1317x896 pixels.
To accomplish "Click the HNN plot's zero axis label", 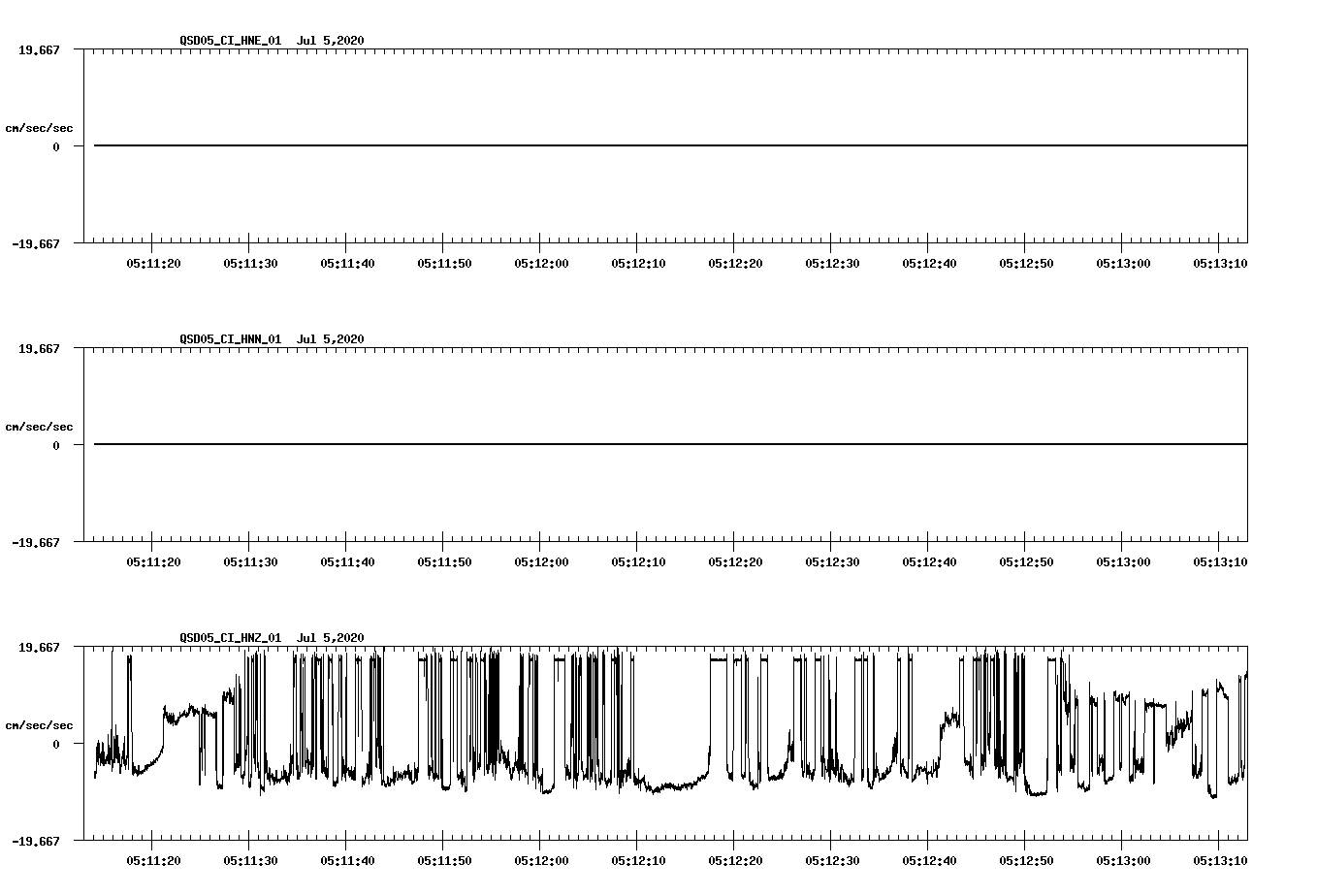I will [x=56, y=445].
